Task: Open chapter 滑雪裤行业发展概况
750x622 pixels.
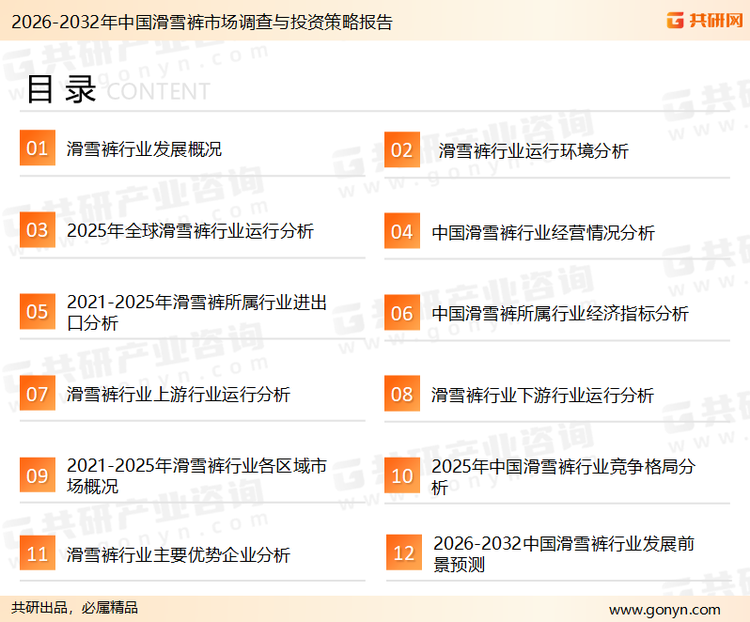Action: point(144,150)
